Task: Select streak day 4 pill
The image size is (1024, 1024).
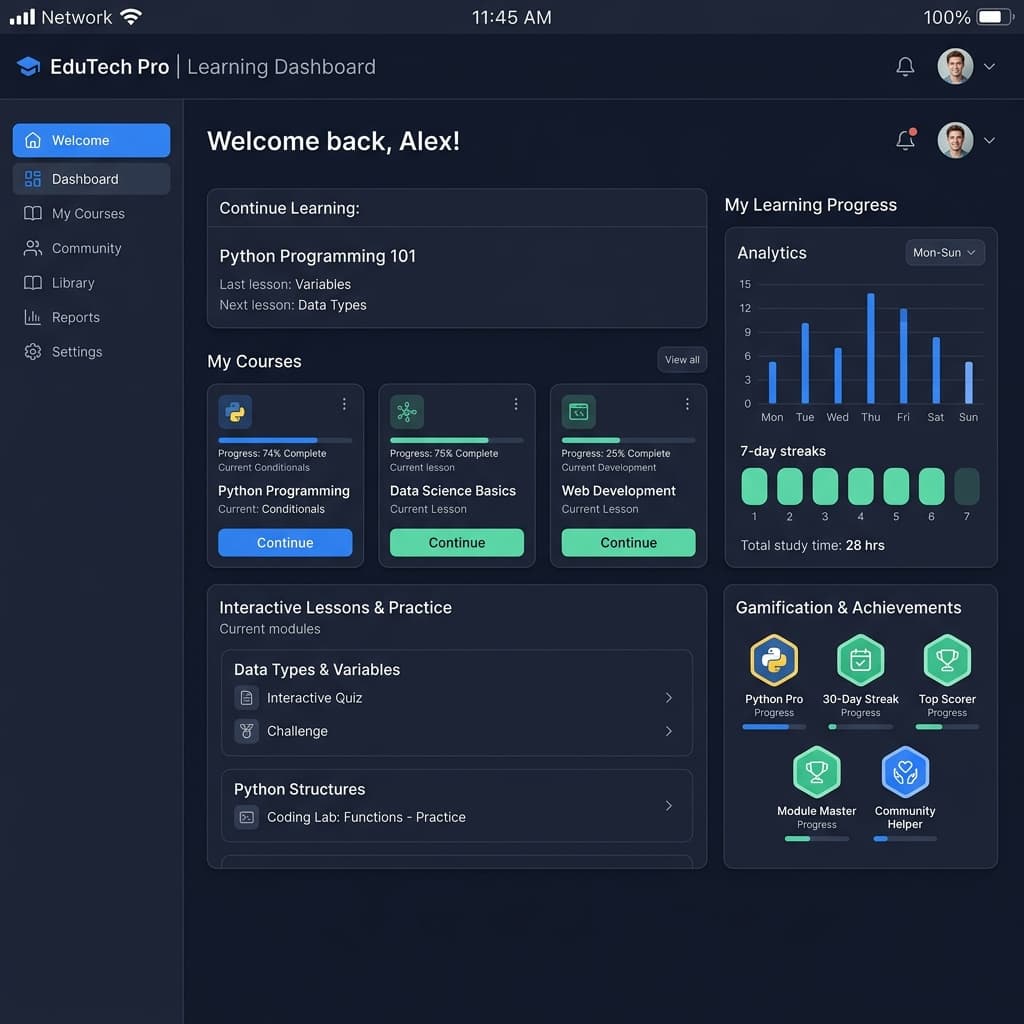Action: (x=861, y=487)
